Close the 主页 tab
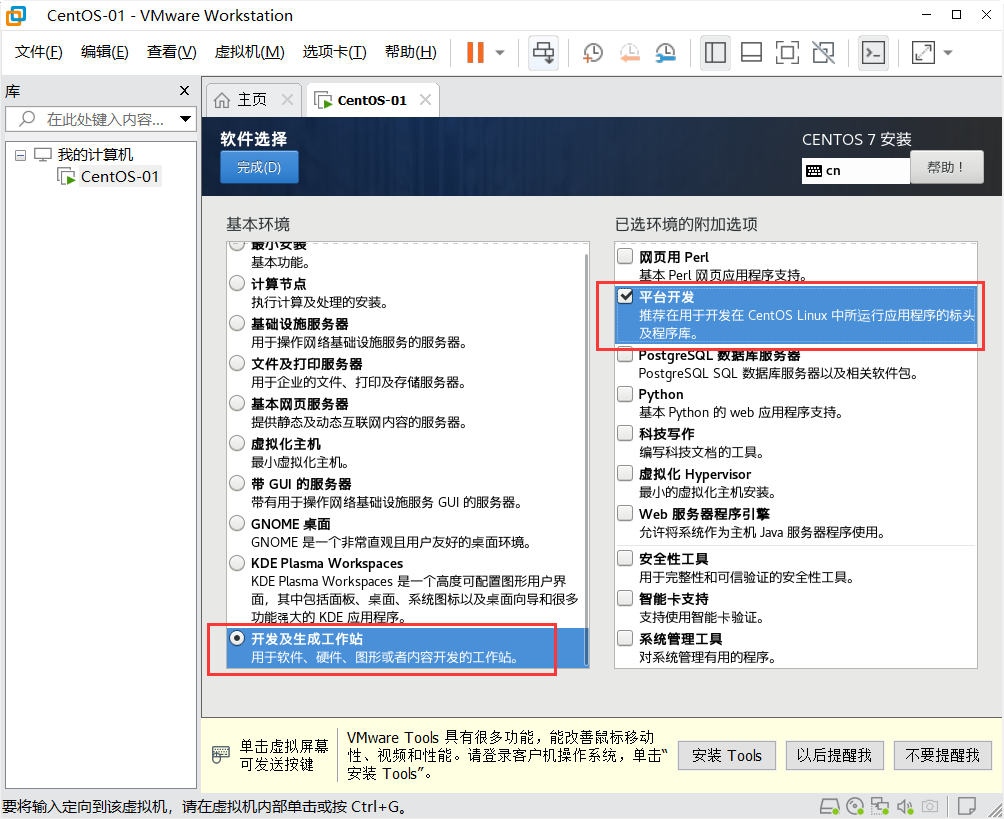 [x=287, y=100]
